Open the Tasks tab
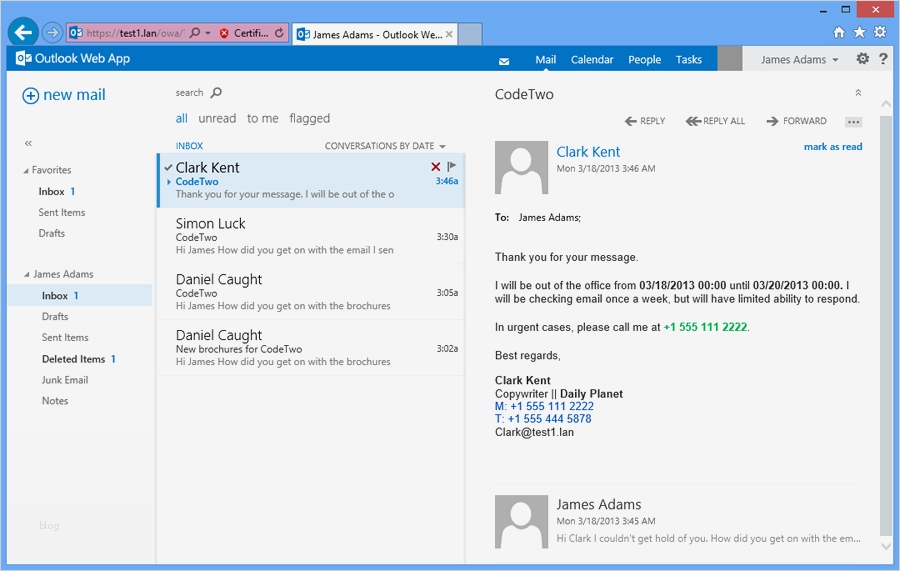This screenshot has width=900, height=571. tap(688, 60)
